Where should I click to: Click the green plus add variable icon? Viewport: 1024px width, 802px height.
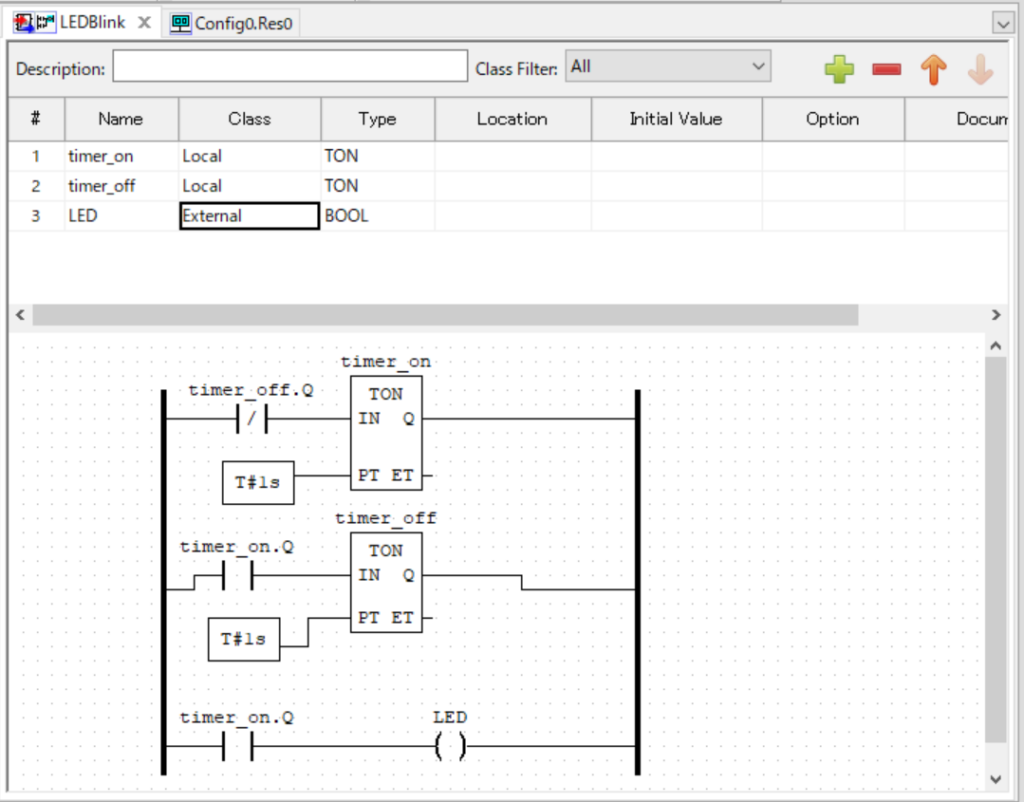(840, 70)
